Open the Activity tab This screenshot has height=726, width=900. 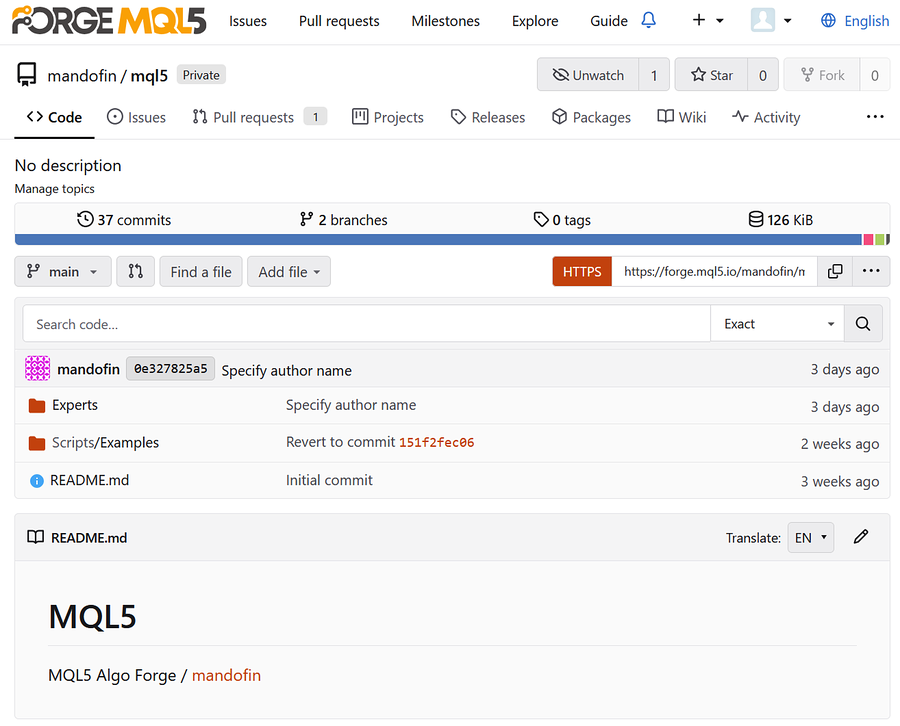point(766,117)
